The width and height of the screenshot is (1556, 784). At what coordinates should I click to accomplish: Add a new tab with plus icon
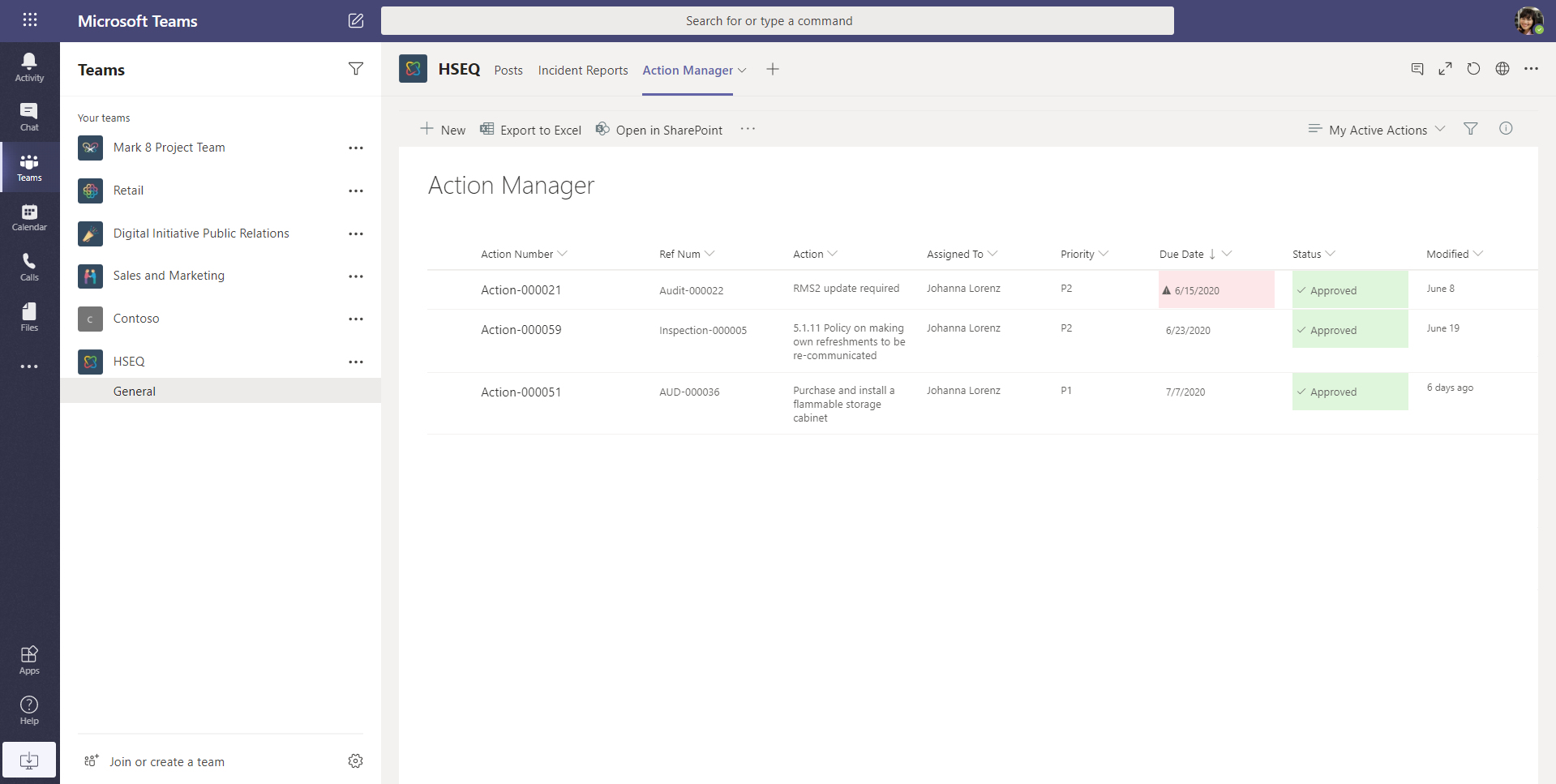(773, 69)
